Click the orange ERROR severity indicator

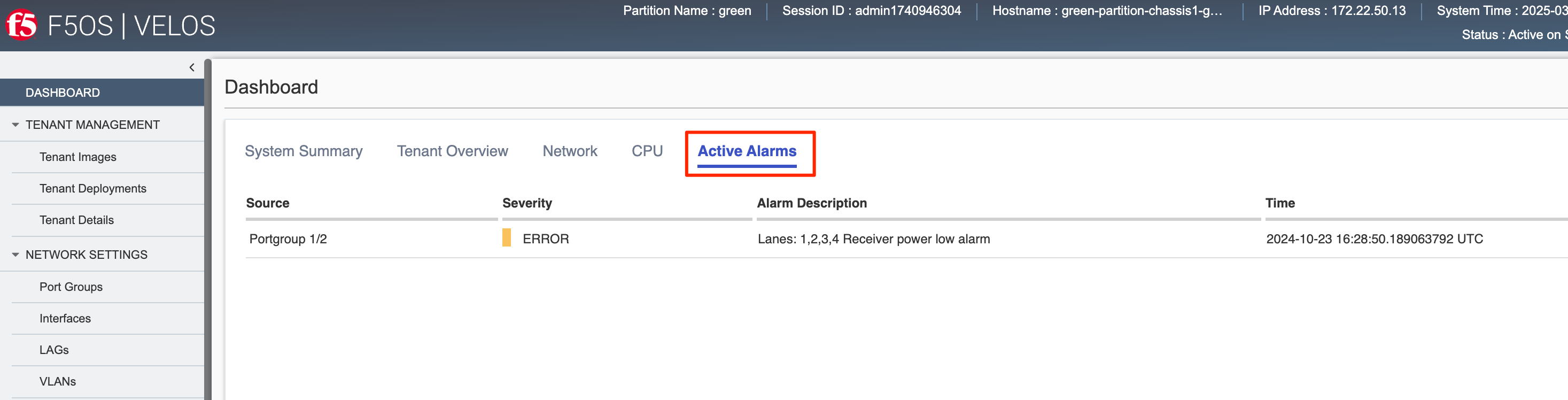click(507, 238)
